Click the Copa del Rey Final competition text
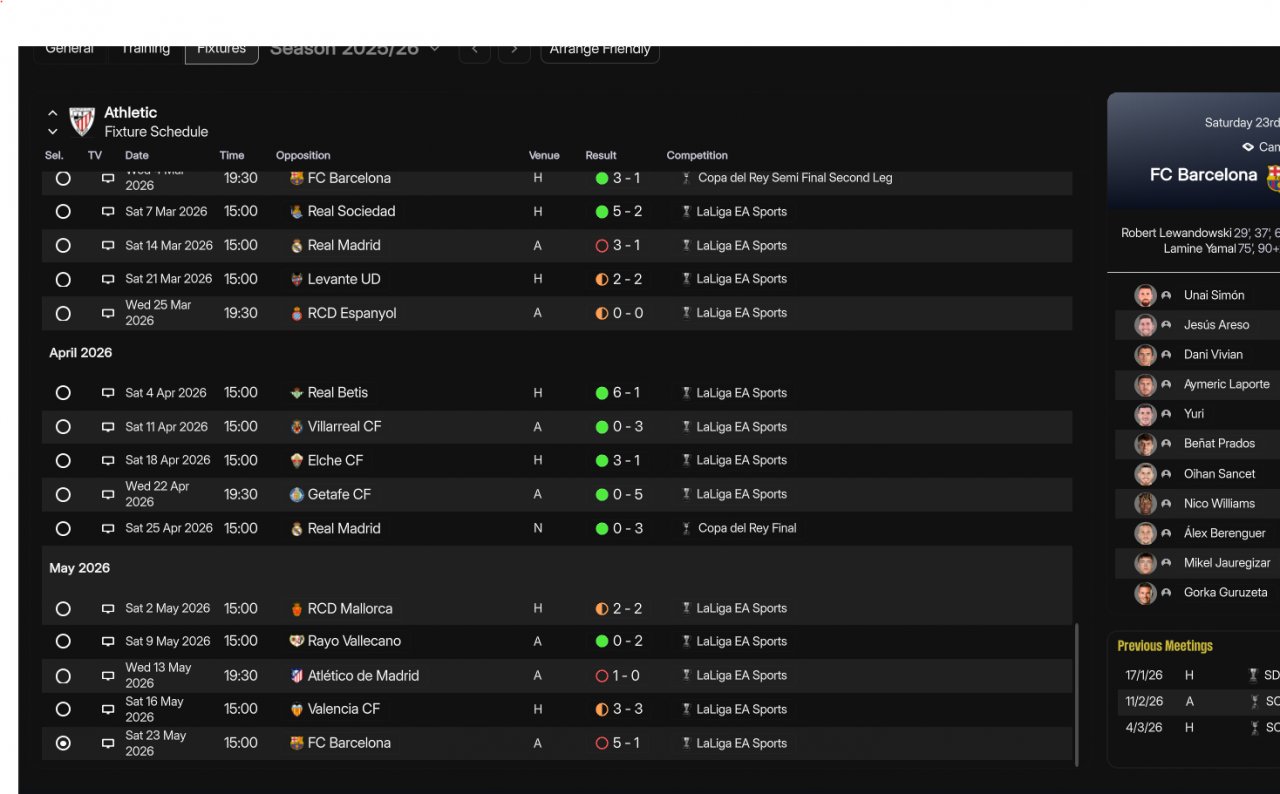This screenshot has height=794, width=1280. [747, 529]
